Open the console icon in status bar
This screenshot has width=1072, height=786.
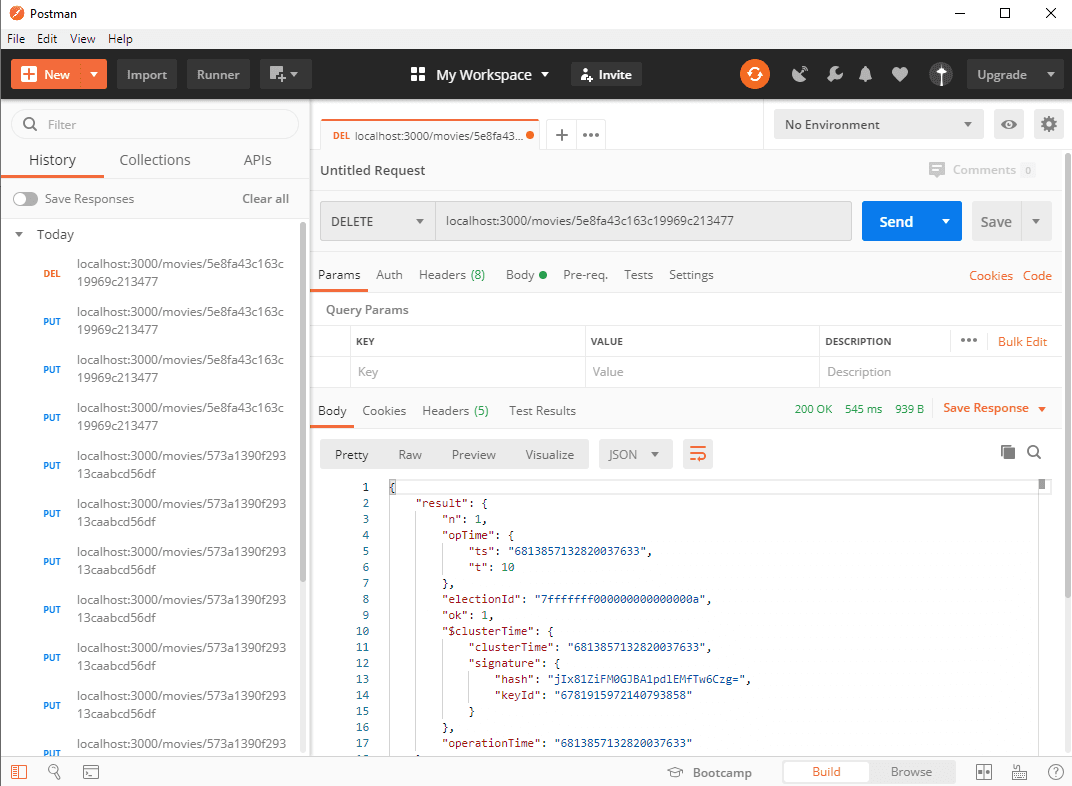(x=90, y=772)
